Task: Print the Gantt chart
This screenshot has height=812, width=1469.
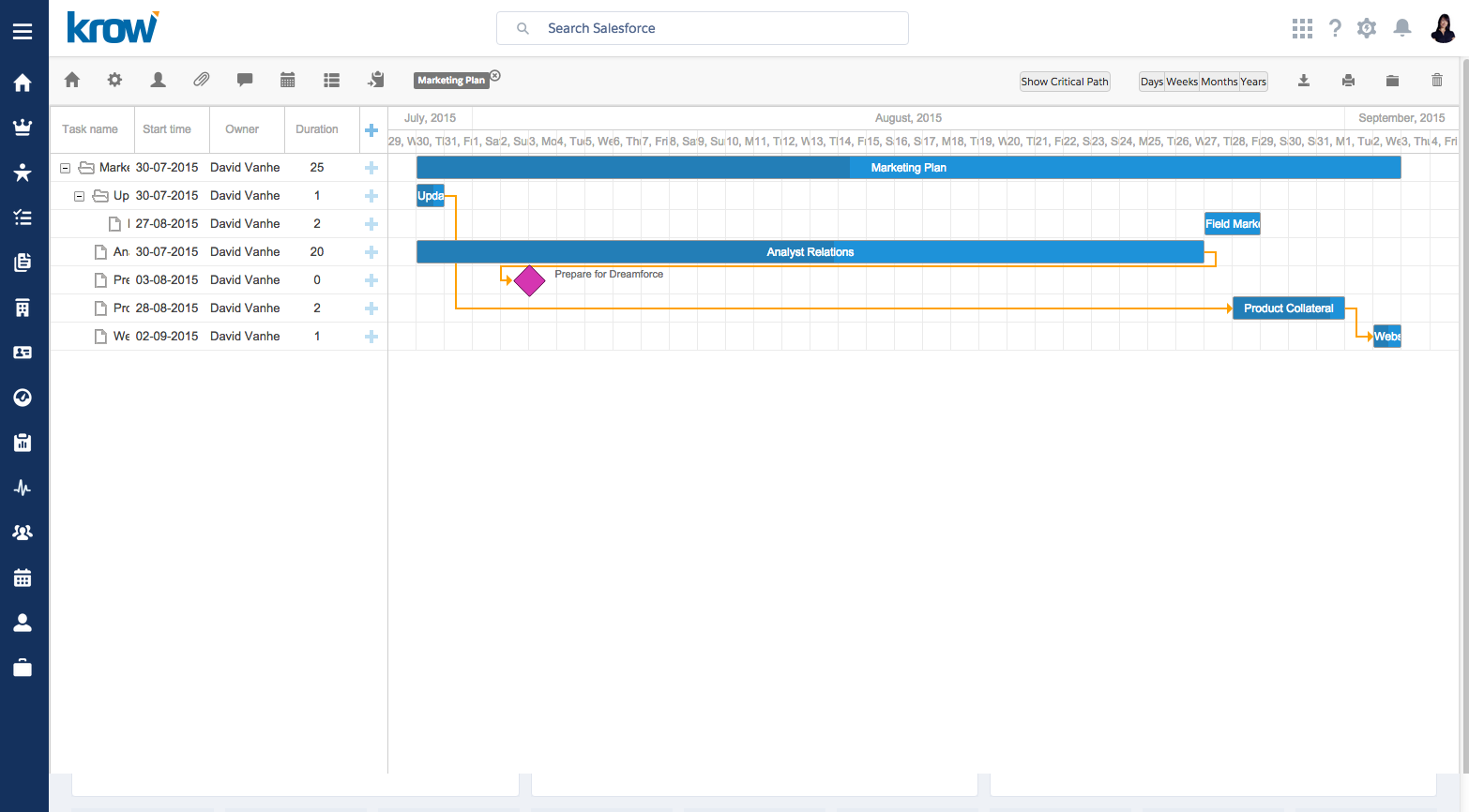Action: [1348, 81]
